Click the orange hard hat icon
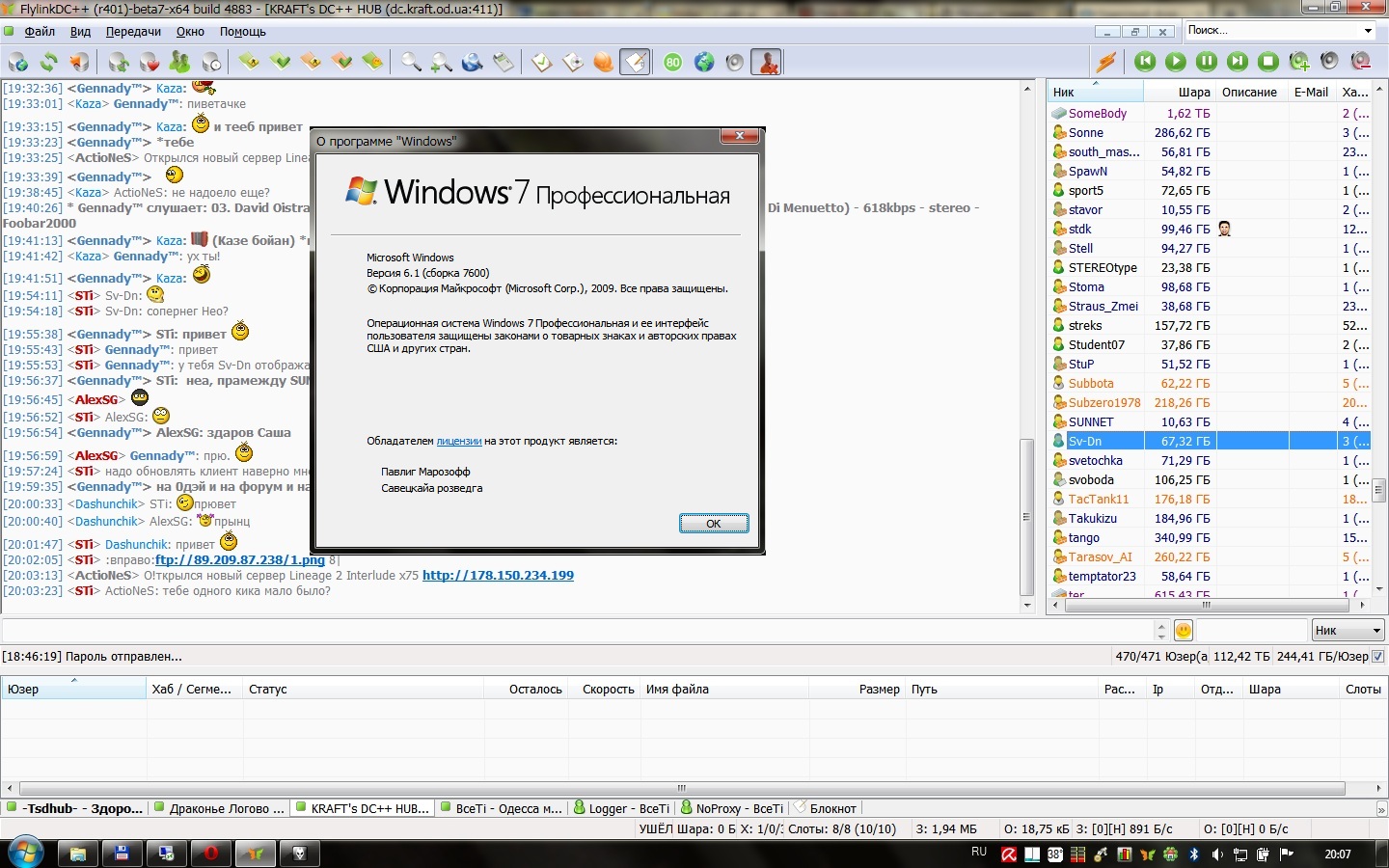 (x=604, y=62)
